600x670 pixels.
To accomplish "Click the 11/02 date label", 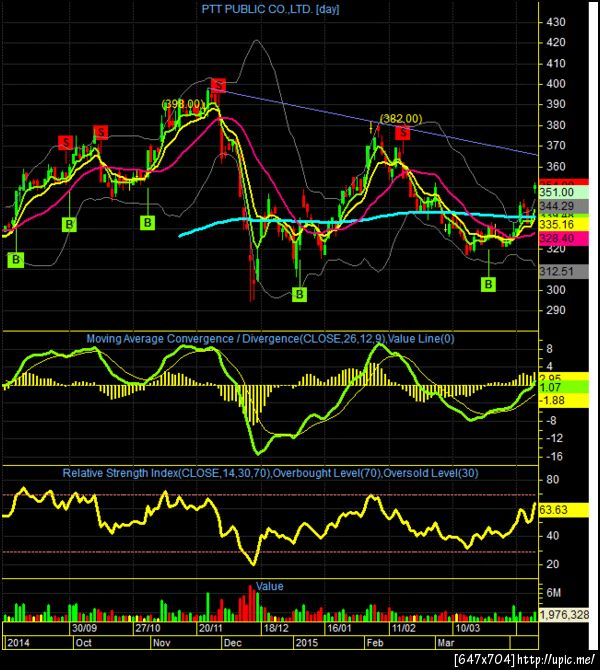I will 404,628.
